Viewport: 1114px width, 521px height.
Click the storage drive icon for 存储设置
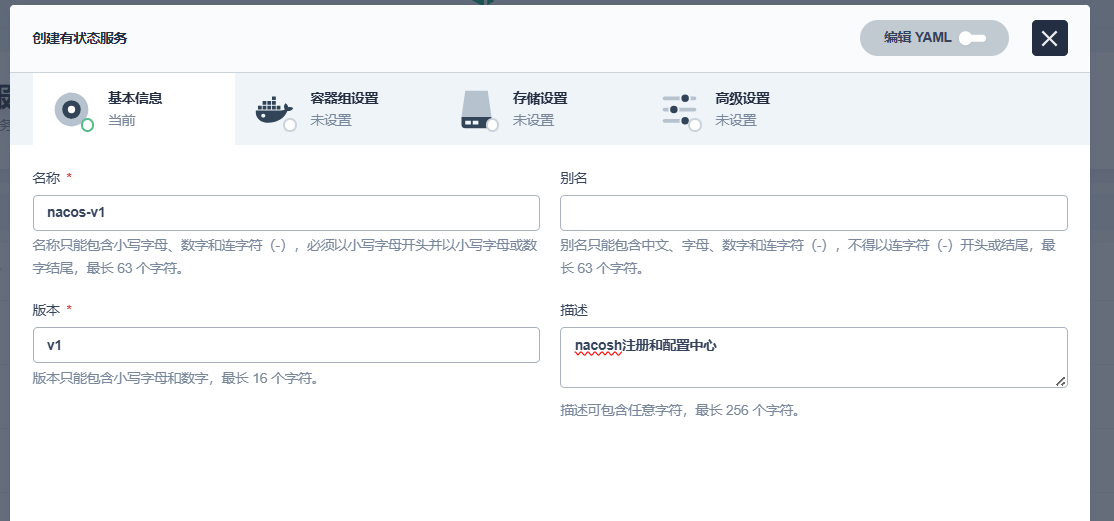477,108
